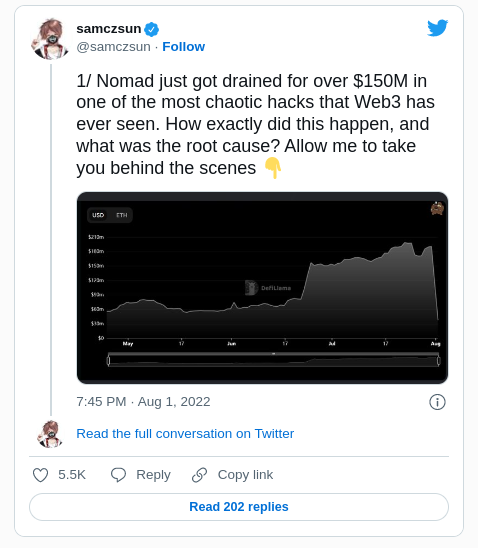Open the 7:45 PM Aug 1, 2022 timestamp
Screen dimensions: 478x548
[x=143, y=402]
